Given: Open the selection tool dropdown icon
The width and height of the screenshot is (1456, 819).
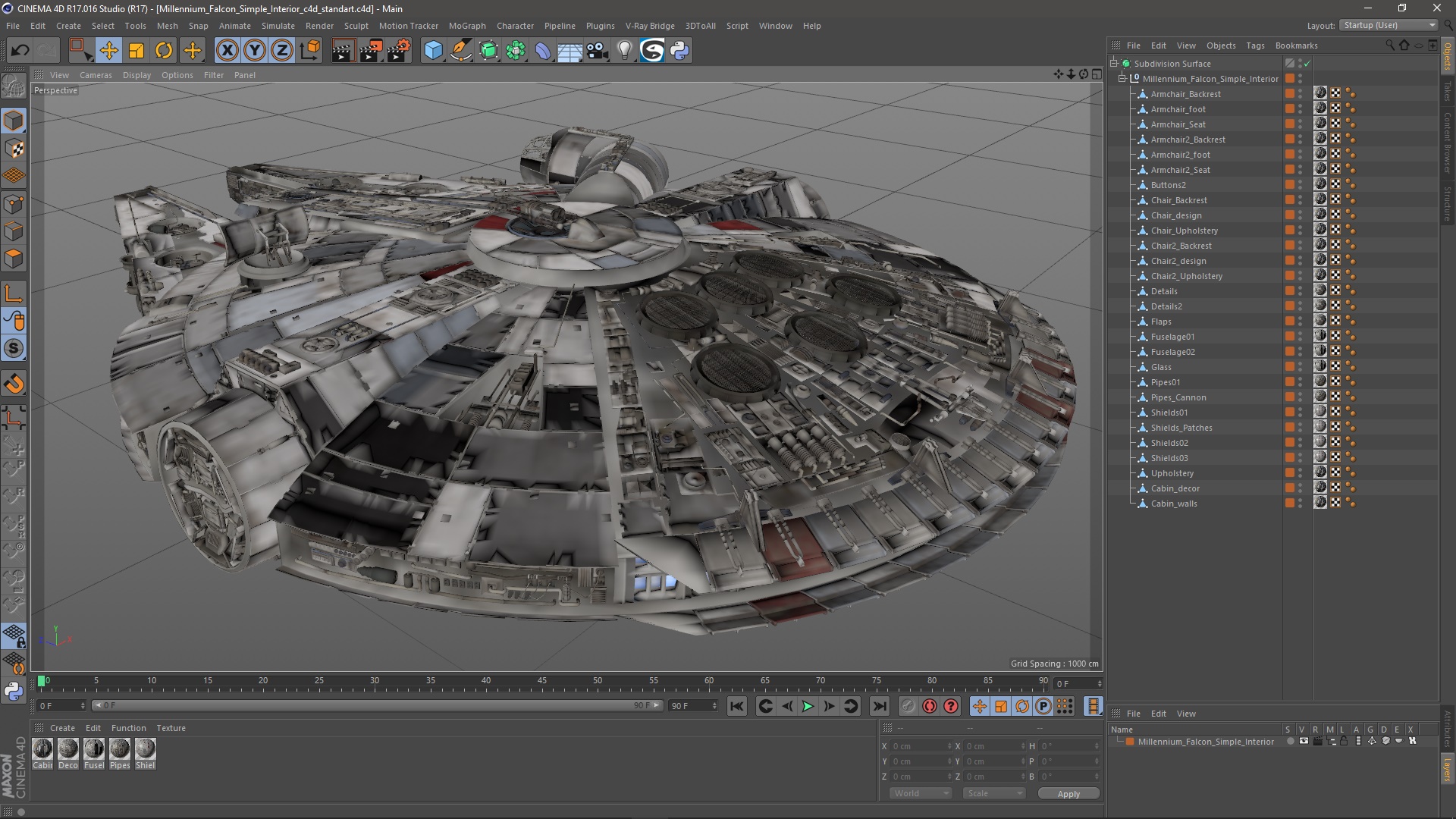Looking at the screenshot, I should 80,51.
